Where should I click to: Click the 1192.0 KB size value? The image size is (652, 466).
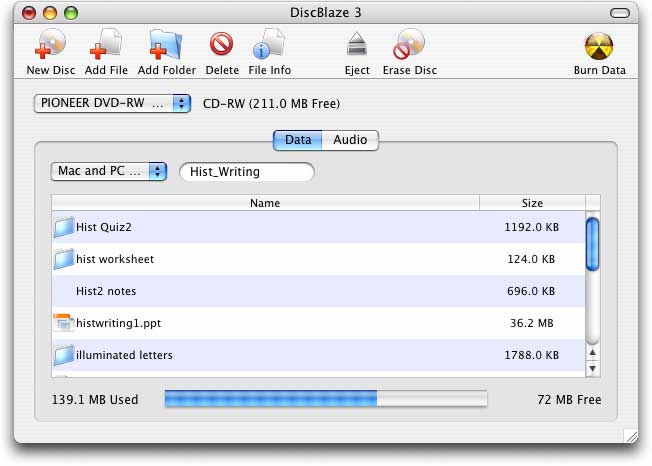[531, 227]
